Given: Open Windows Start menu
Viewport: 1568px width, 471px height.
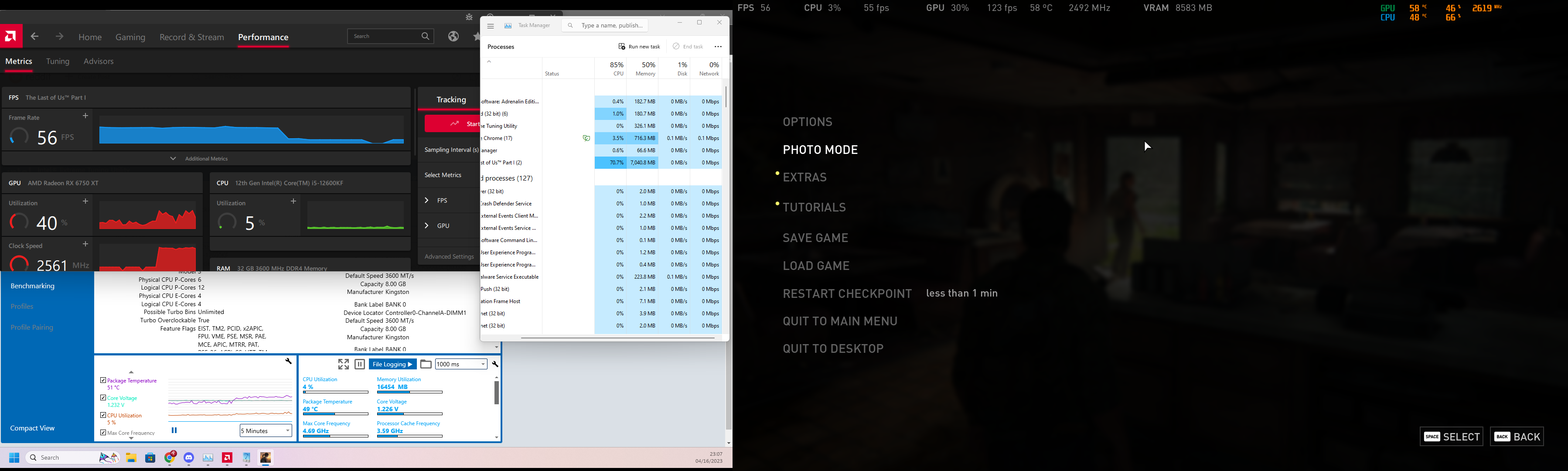Looking at the screenshot, I should pyautogui.click(x=15, y=457).
